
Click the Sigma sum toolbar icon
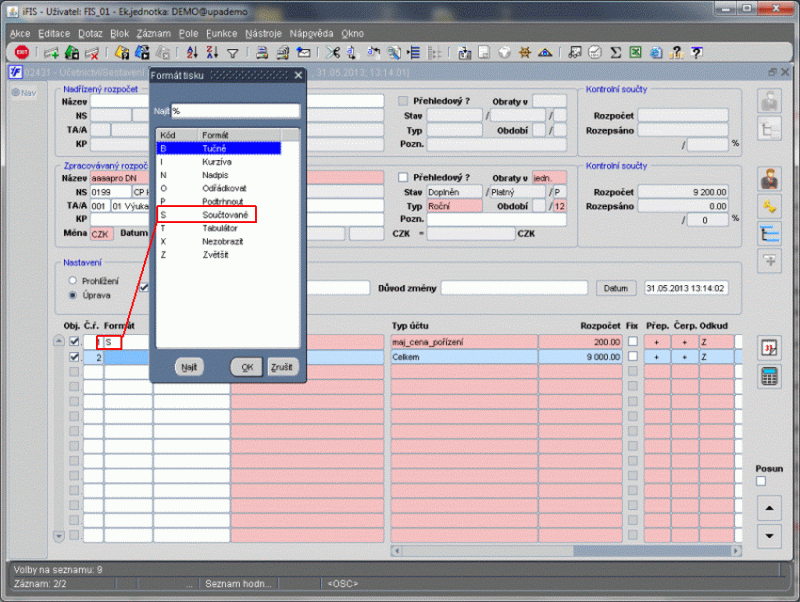click(x=617, y=53)
